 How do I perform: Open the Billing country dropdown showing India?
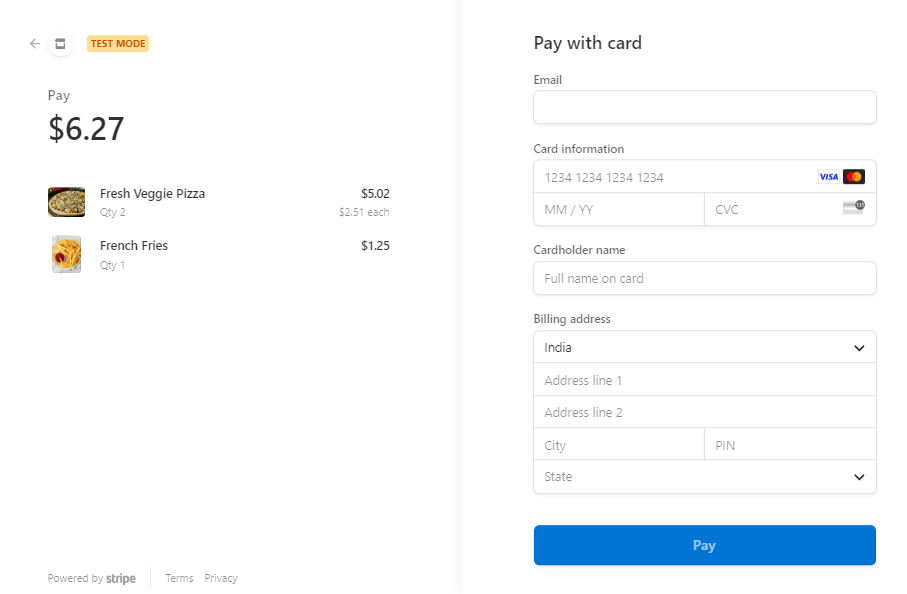(704, 347)
